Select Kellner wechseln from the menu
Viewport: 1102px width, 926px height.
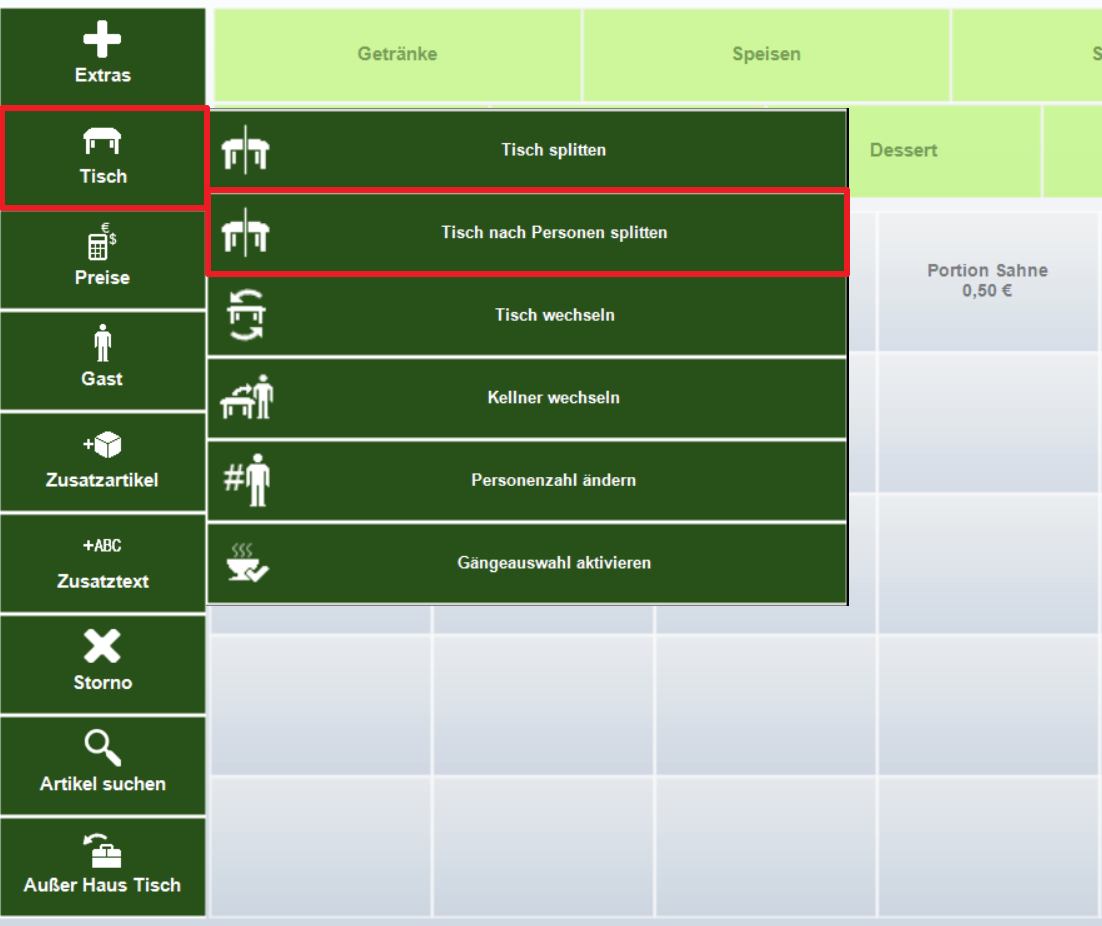point(527,397)
